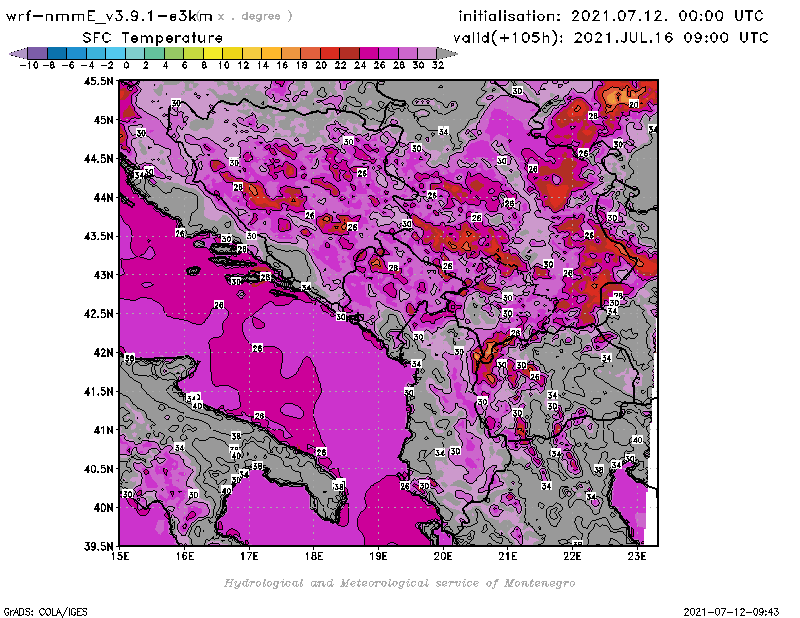Viewport: 800px width, 618px height.
Task: Click the 41.5N latitude label
Action: click(x=99, y=391)
